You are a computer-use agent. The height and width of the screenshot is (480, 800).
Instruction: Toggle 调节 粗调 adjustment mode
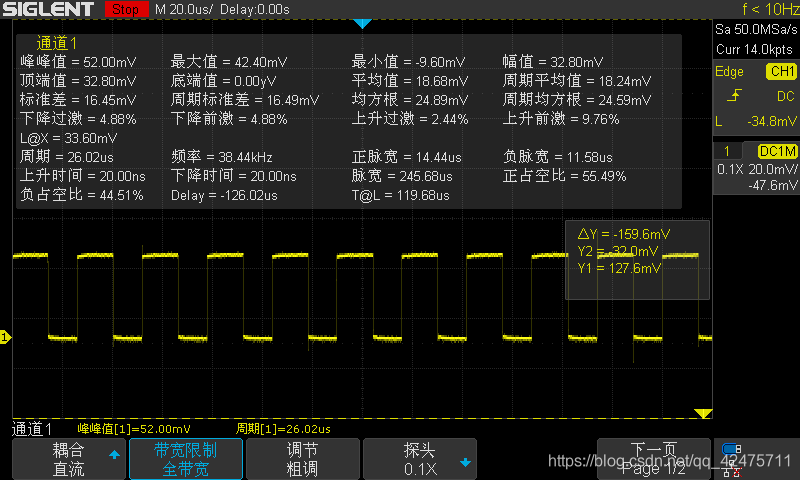click(303, 459)
